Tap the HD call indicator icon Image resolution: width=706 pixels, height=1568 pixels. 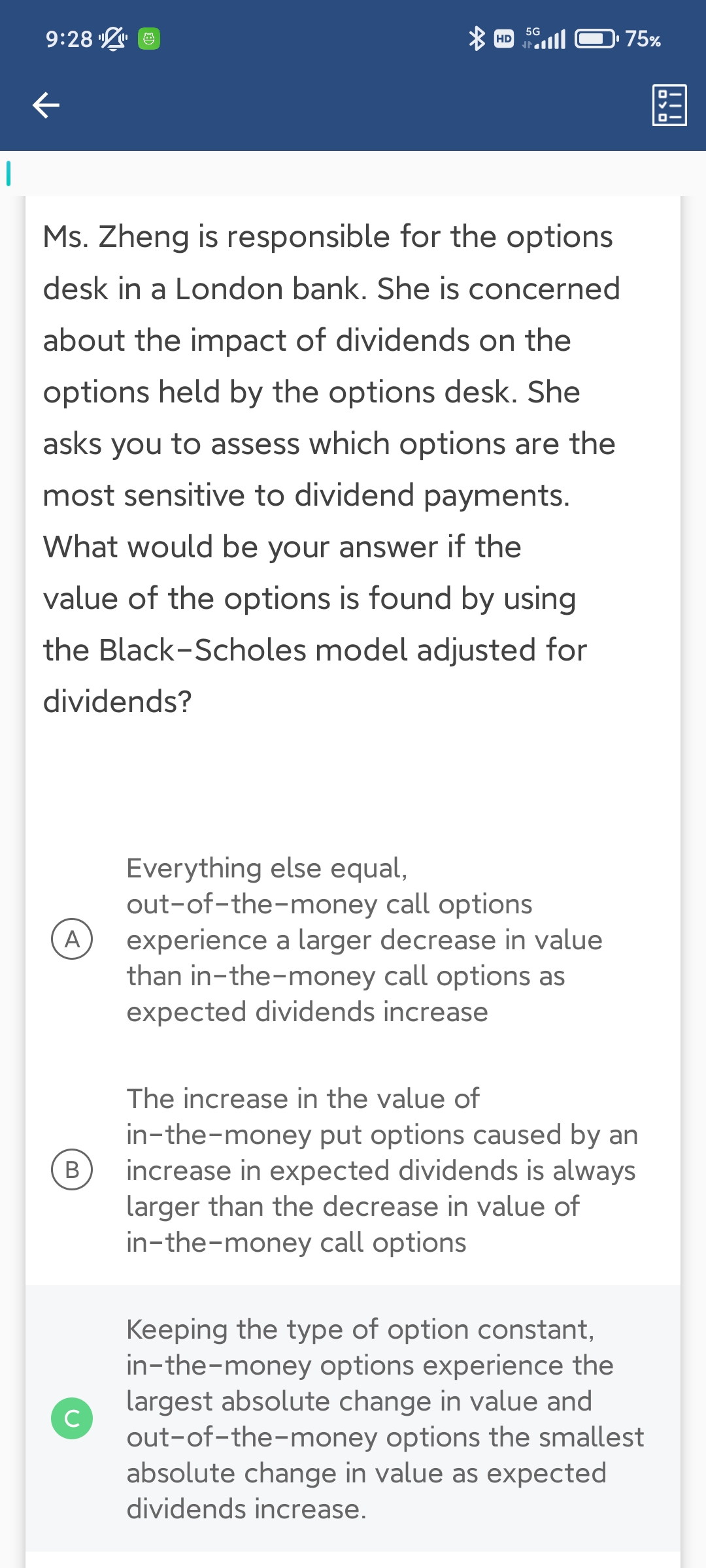(503, 39)
